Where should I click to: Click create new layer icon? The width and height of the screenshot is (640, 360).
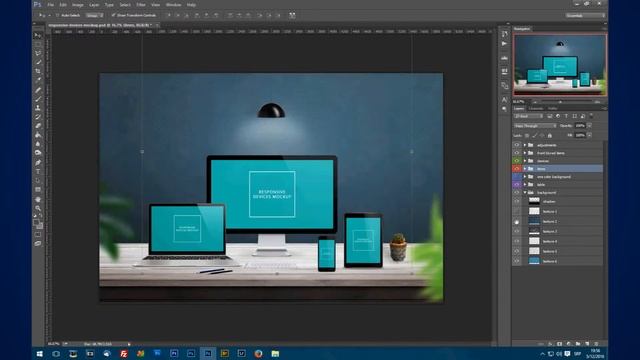click(587, 344)
